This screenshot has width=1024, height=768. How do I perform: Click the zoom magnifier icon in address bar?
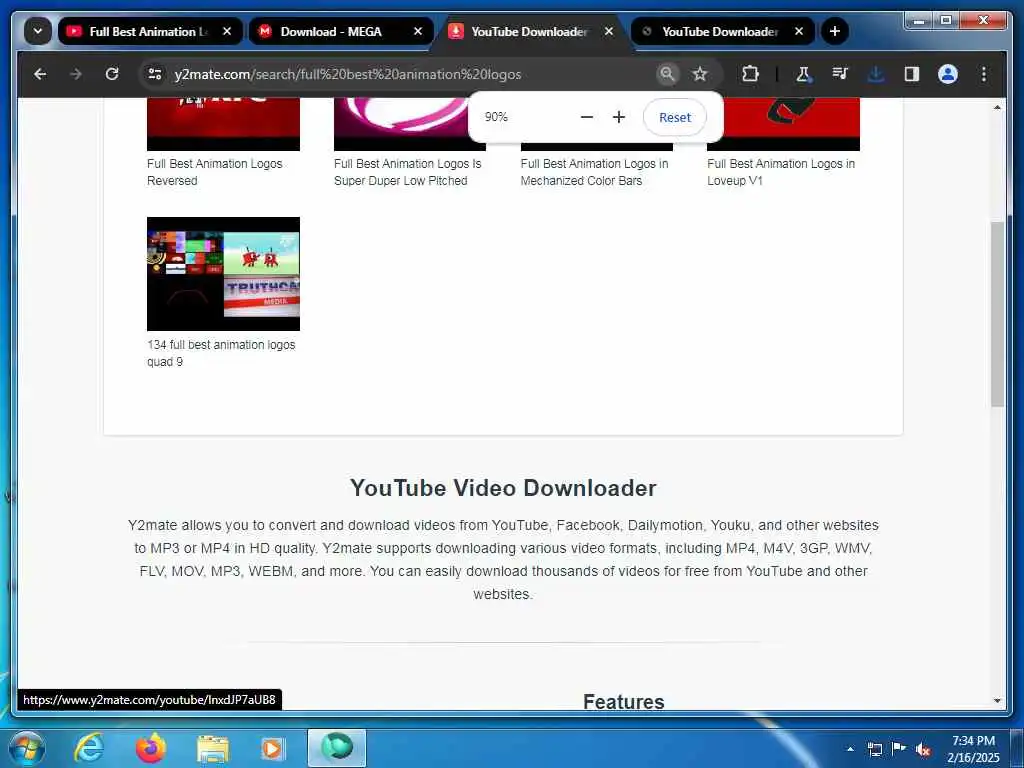(667, 74)
